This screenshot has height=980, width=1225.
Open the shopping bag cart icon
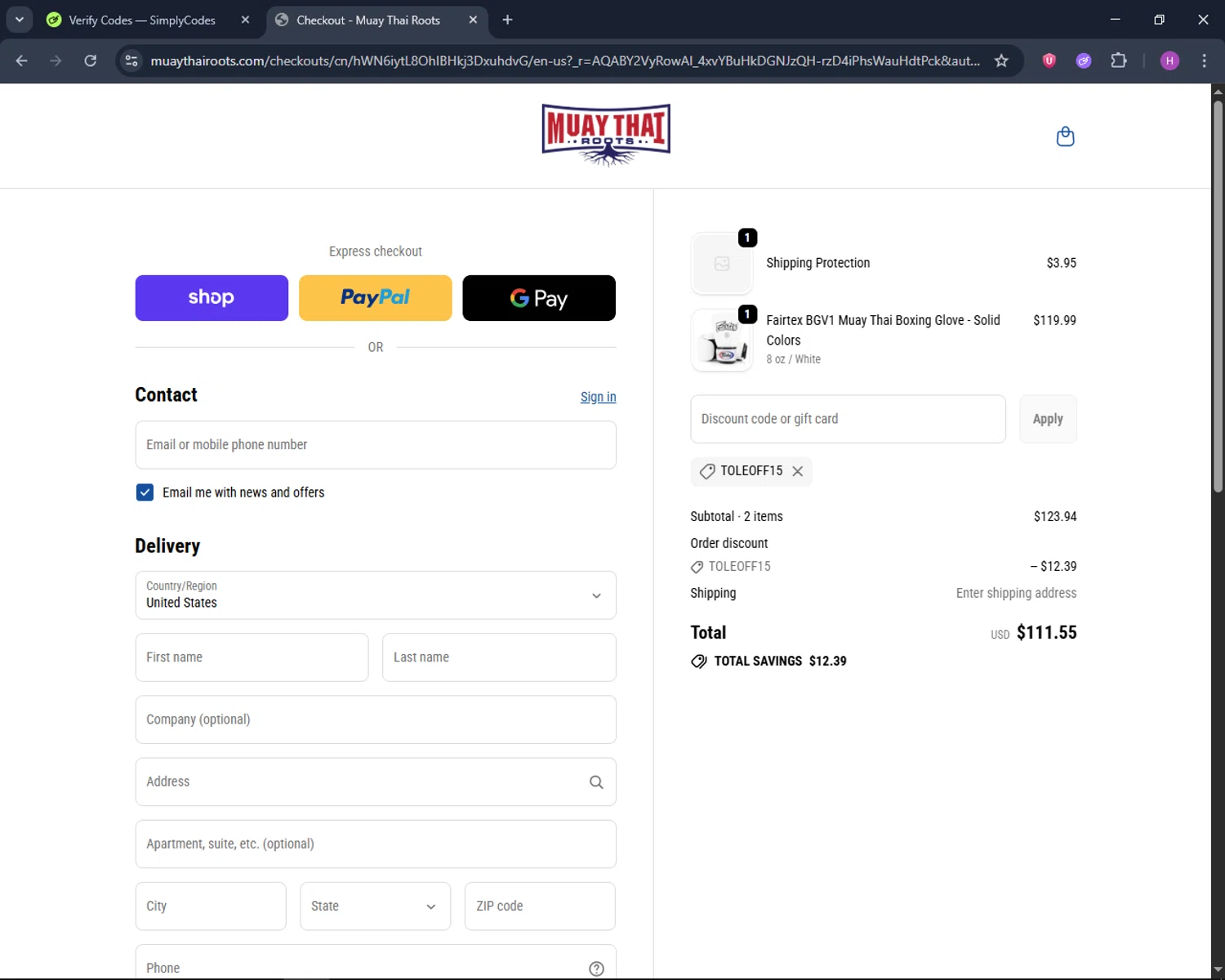(1065, 136)
